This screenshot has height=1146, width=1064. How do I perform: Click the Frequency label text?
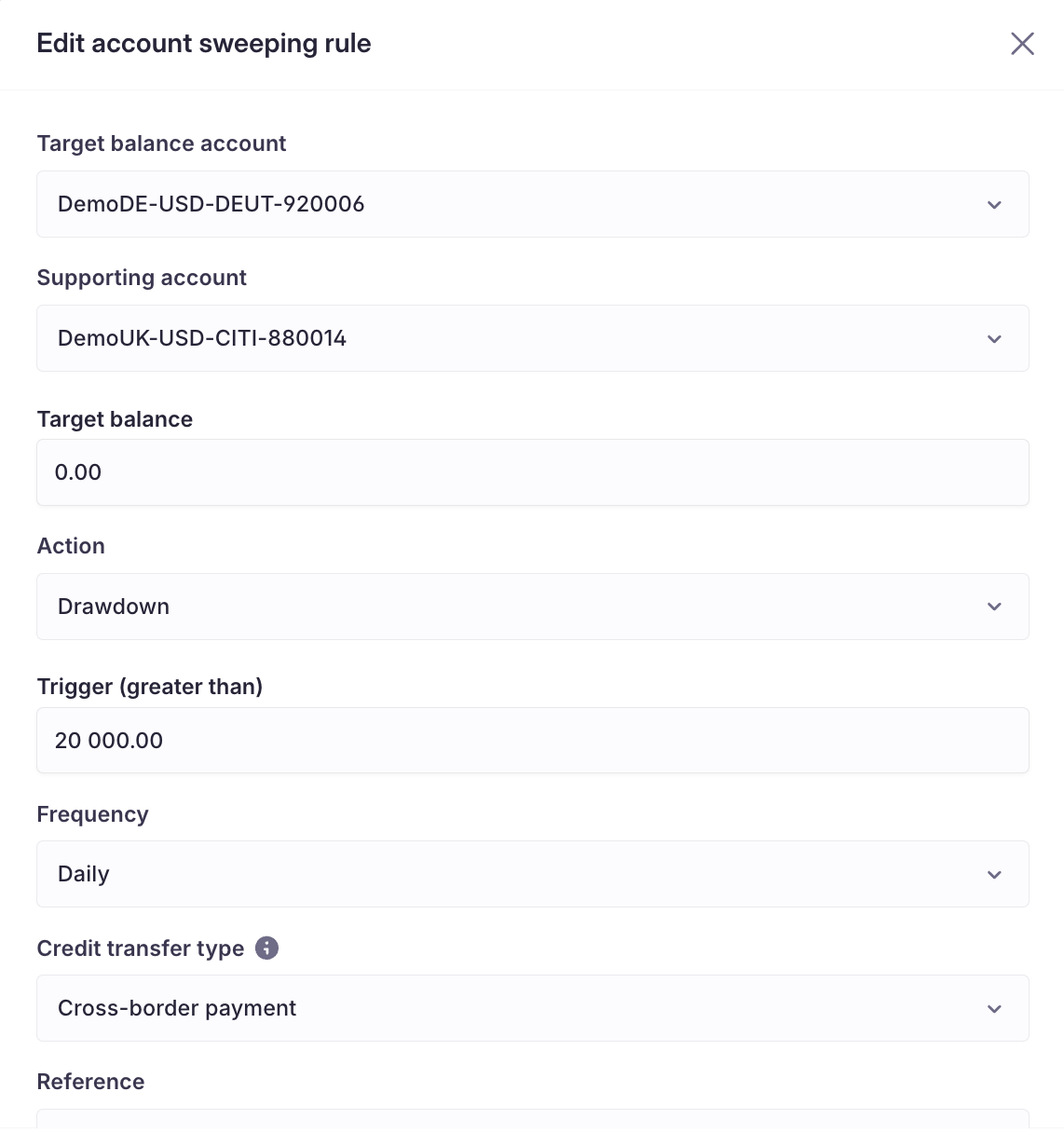click(x=92, y=814)
